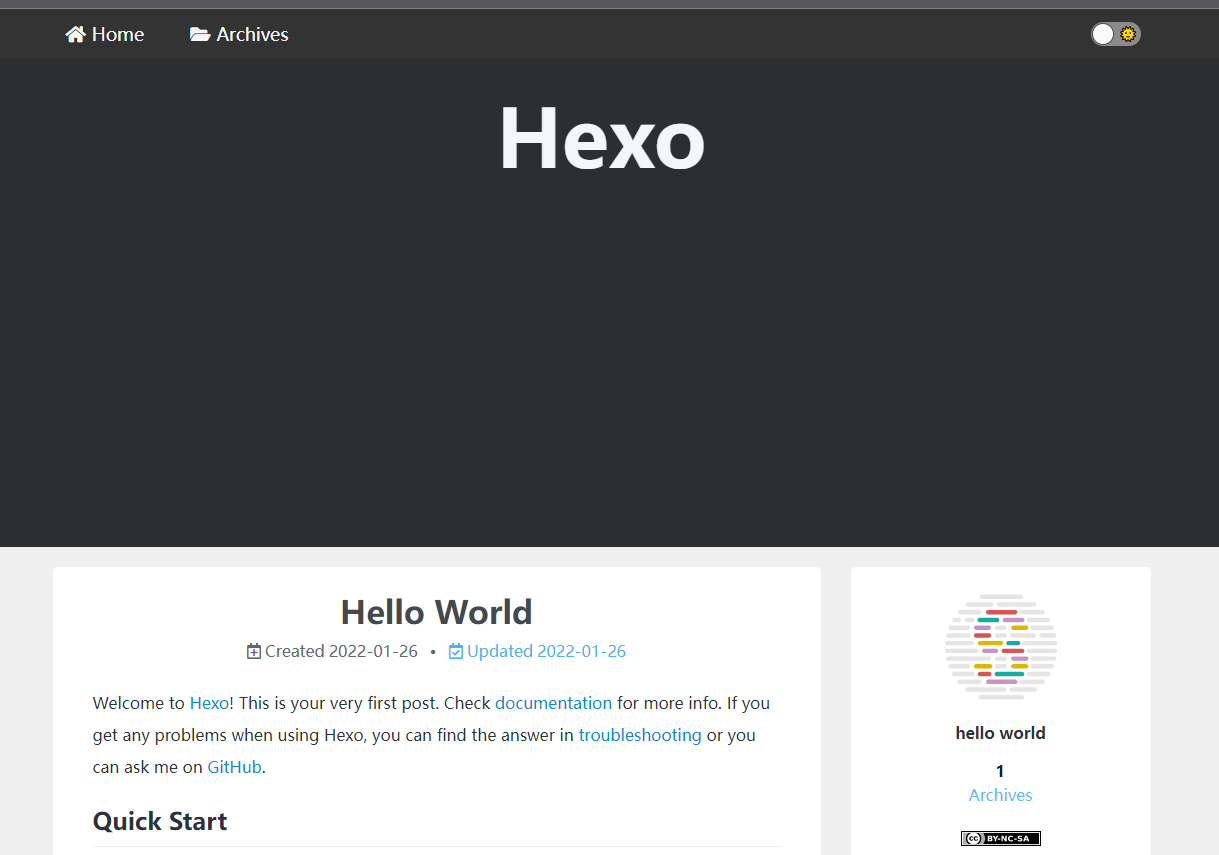The image size is (1219, 855).
Task: Click the Created 2022-01-26 text
Action: (x=341, y=651)
